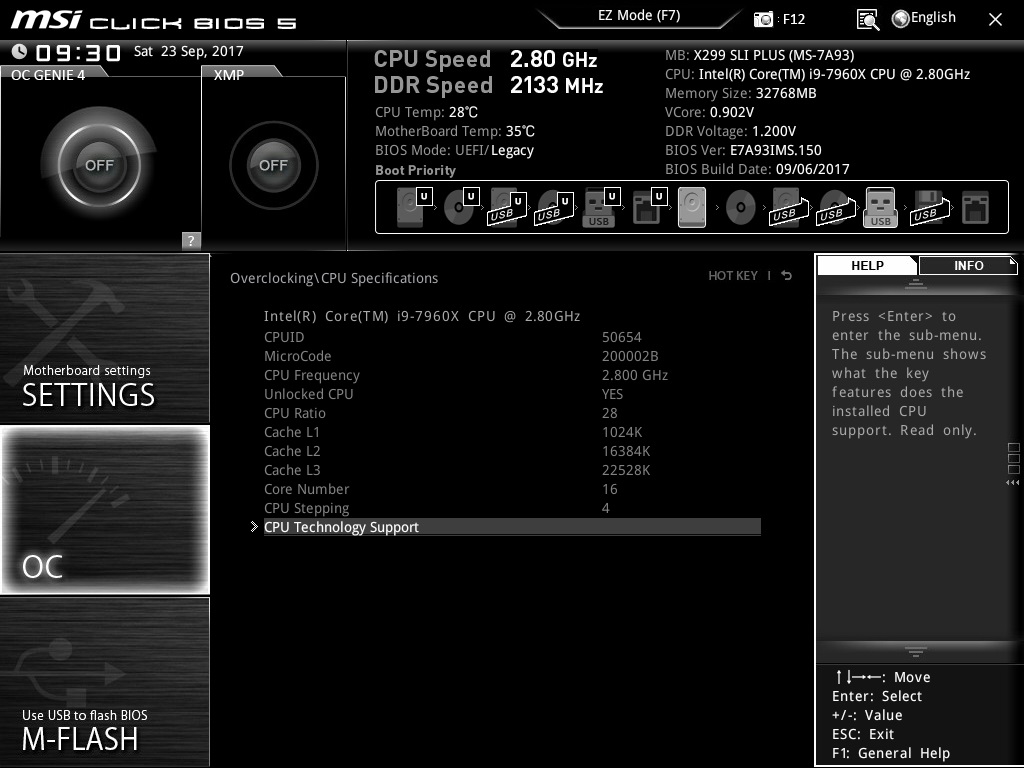Switch to EZ Mode (F7)
Image resolution: width=1024 pixels, height=768 pixels.
639,15
